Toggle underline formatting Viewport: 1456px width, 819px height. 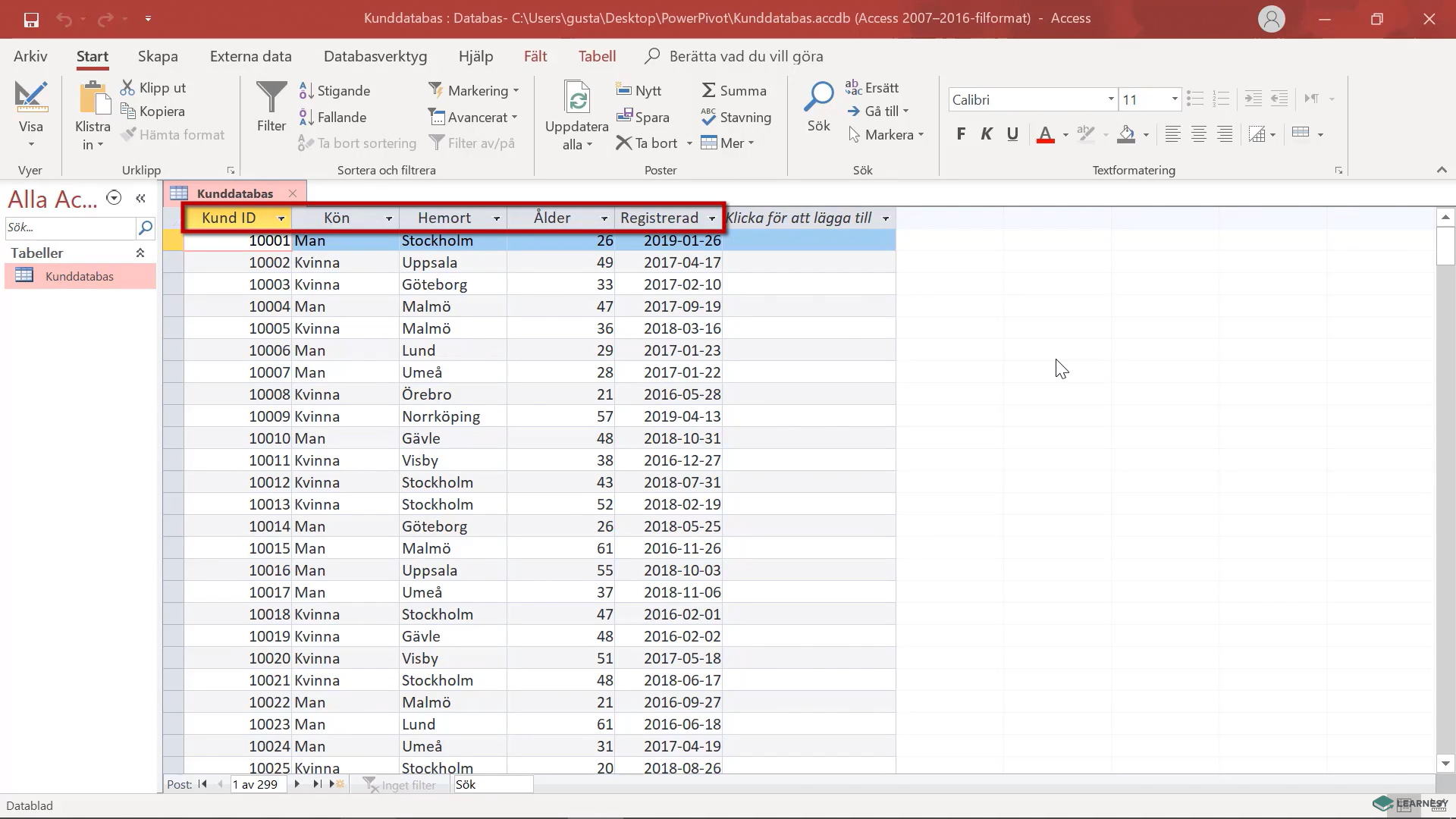point(1012,134)
